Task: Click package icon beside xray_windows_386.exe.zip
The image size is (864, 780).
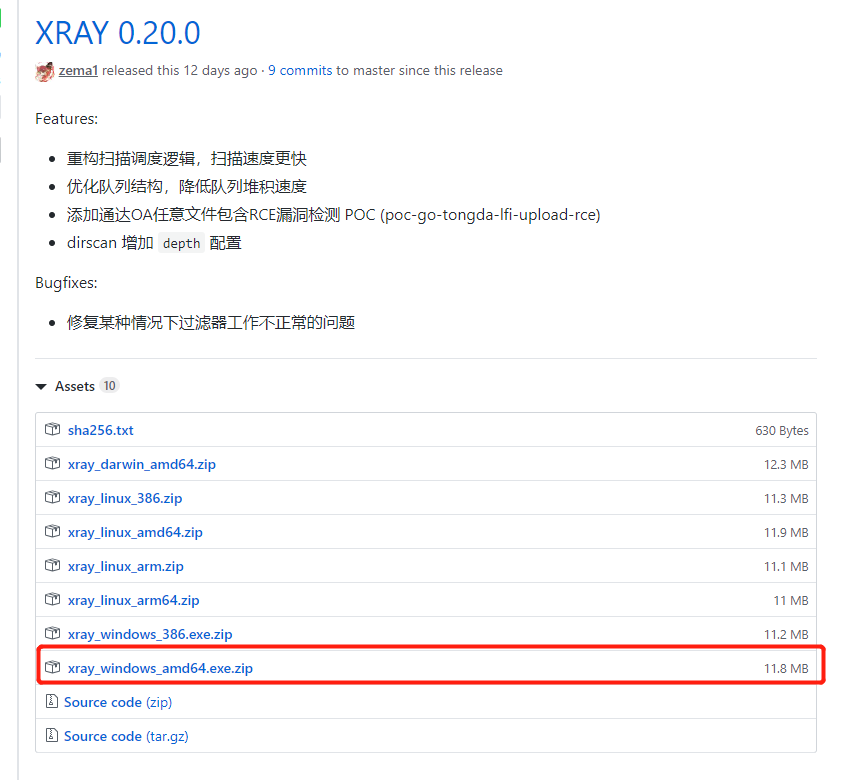Action: tap(52, 633)
